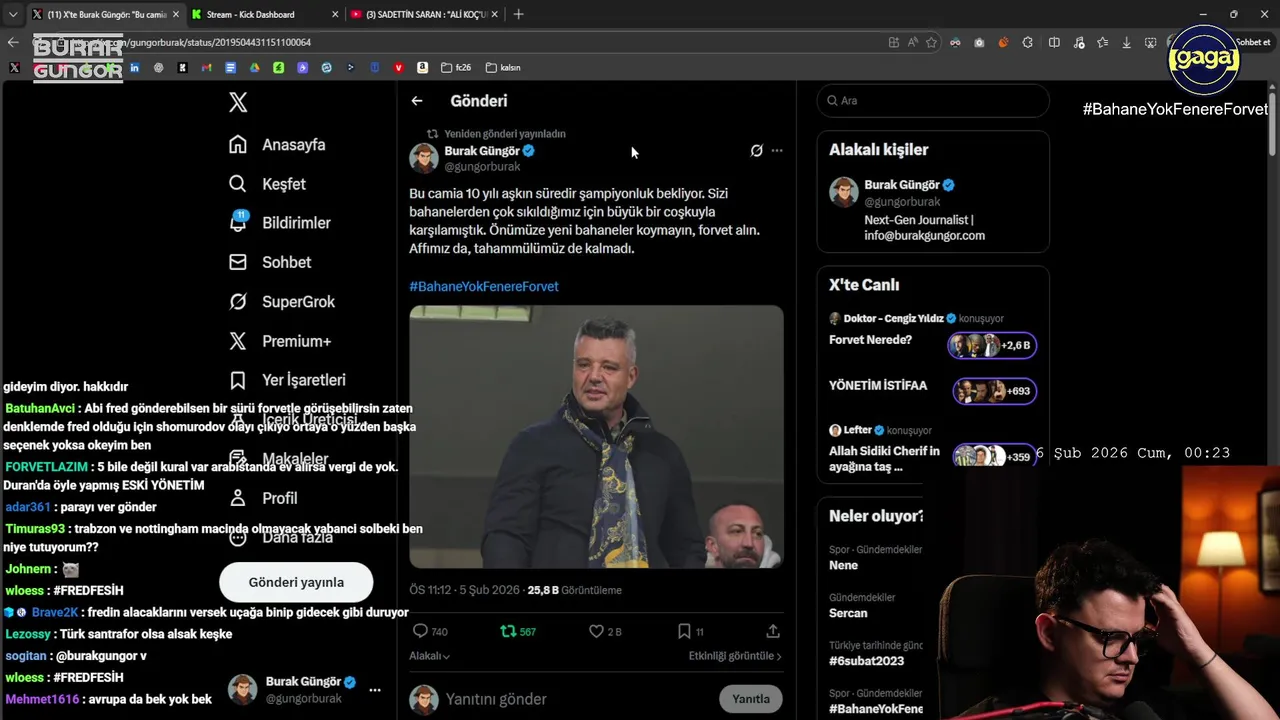Open account menu ellipsis beside Burak Güngör

coord(375,690)
